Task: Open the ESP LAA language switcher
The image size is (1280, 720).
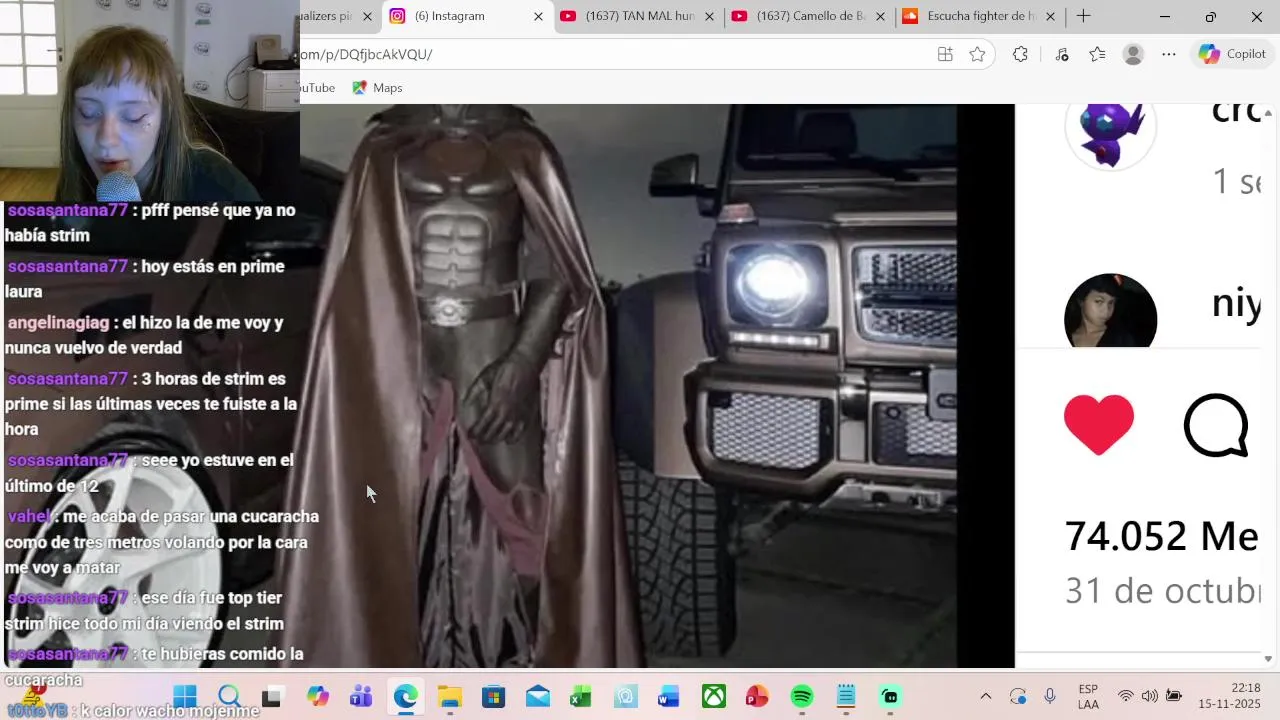Action: (1089, 696)
